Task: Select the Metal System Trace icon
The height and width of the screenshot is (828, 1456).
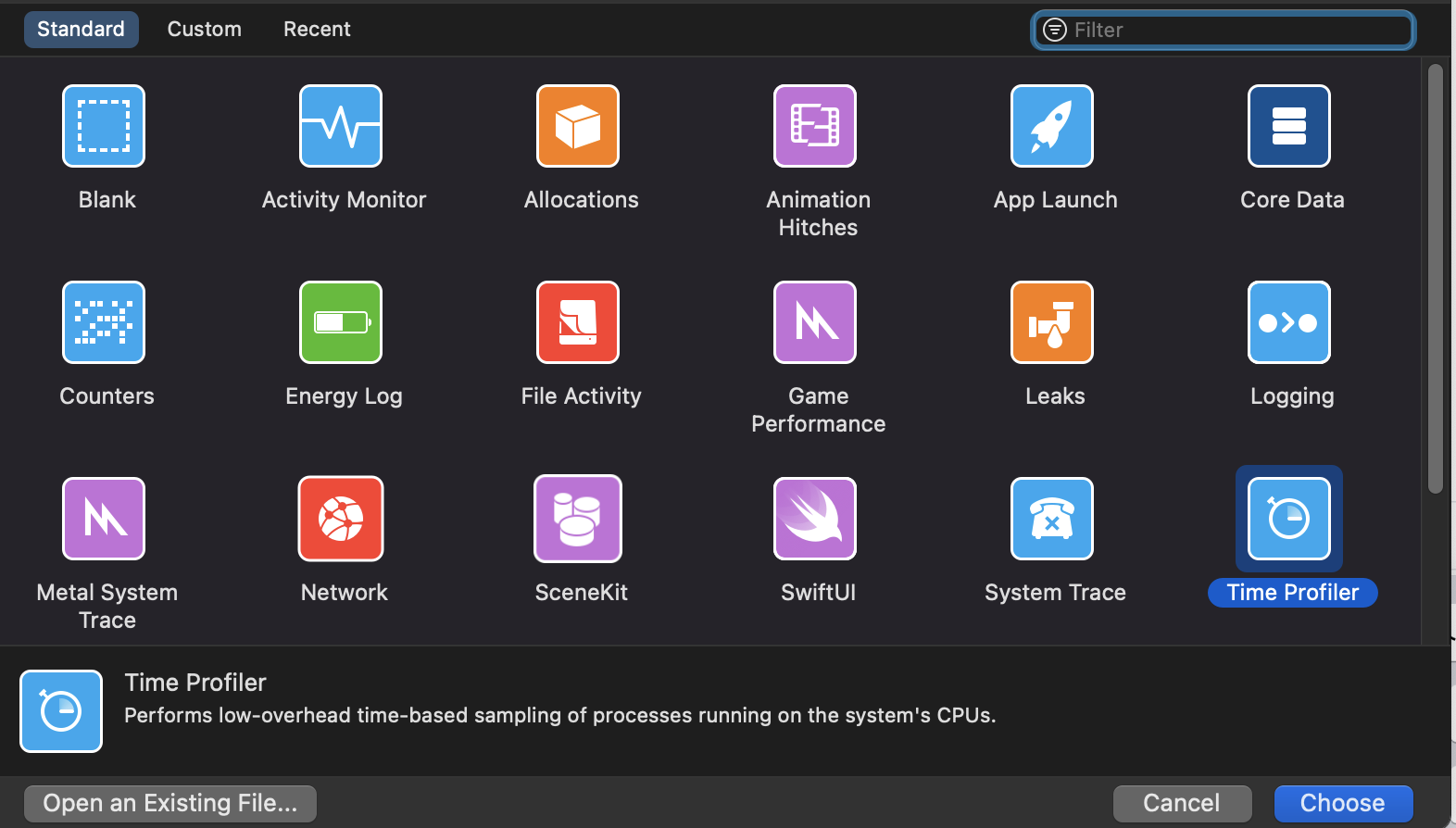Action: [104, 519]
